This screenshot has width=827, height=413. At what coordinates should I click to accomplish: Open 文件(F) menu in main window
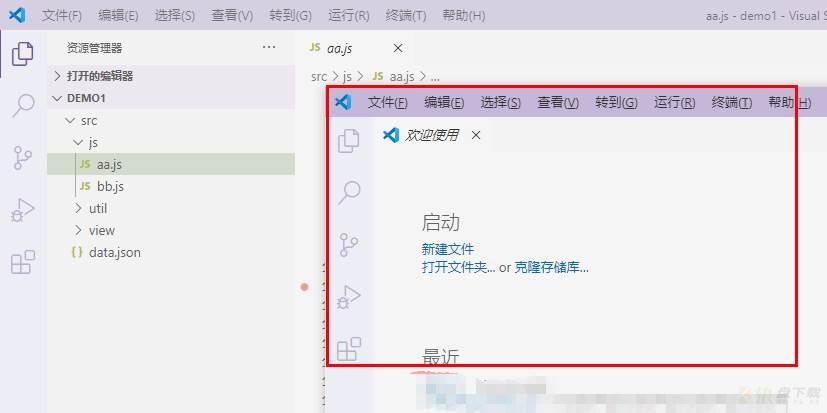click(x=62, y=16)
